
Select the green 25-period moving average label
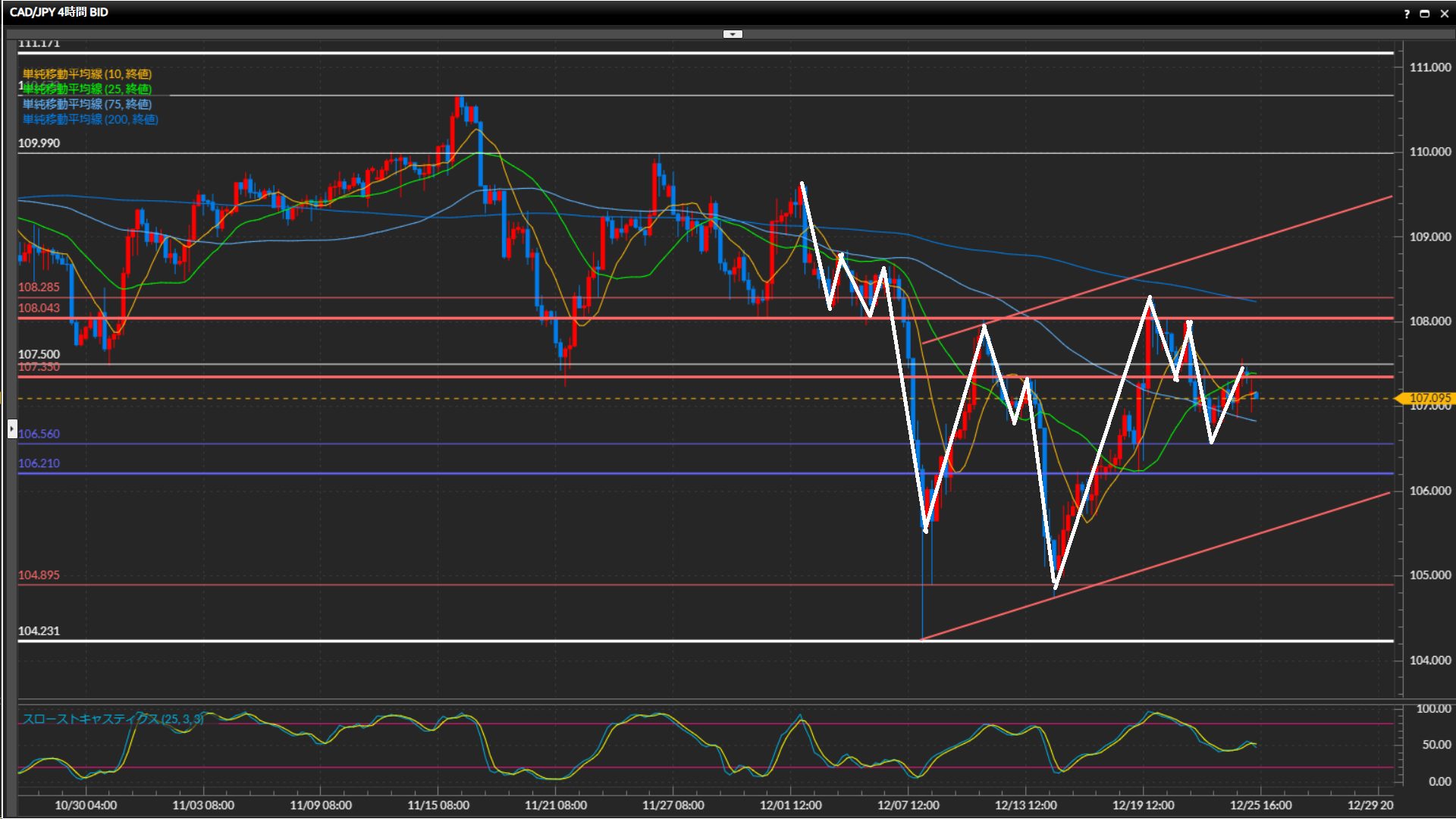(x=87, y=89)
